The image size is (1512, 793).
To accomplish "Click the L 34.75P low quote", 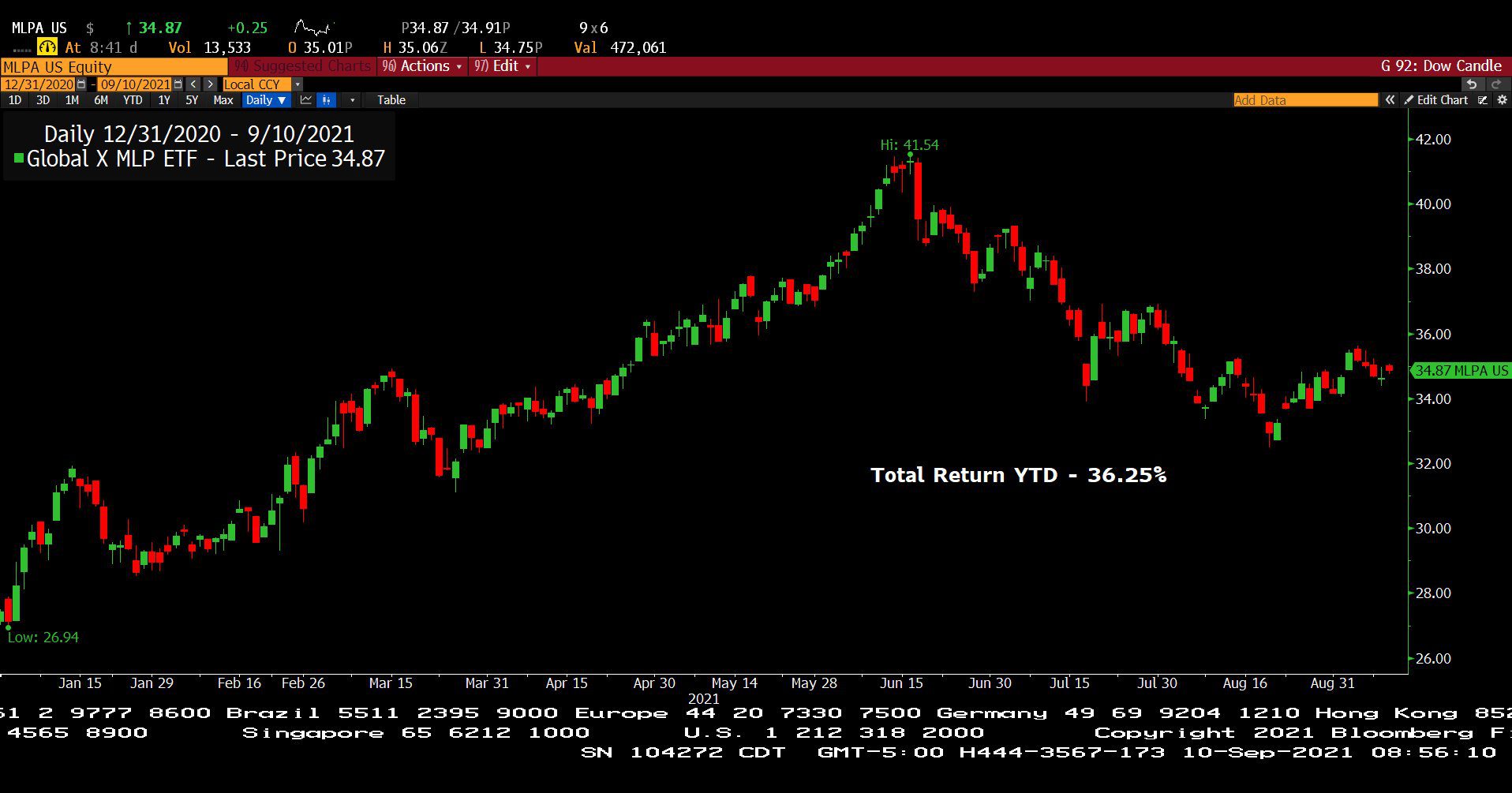I will click(511, 47).
